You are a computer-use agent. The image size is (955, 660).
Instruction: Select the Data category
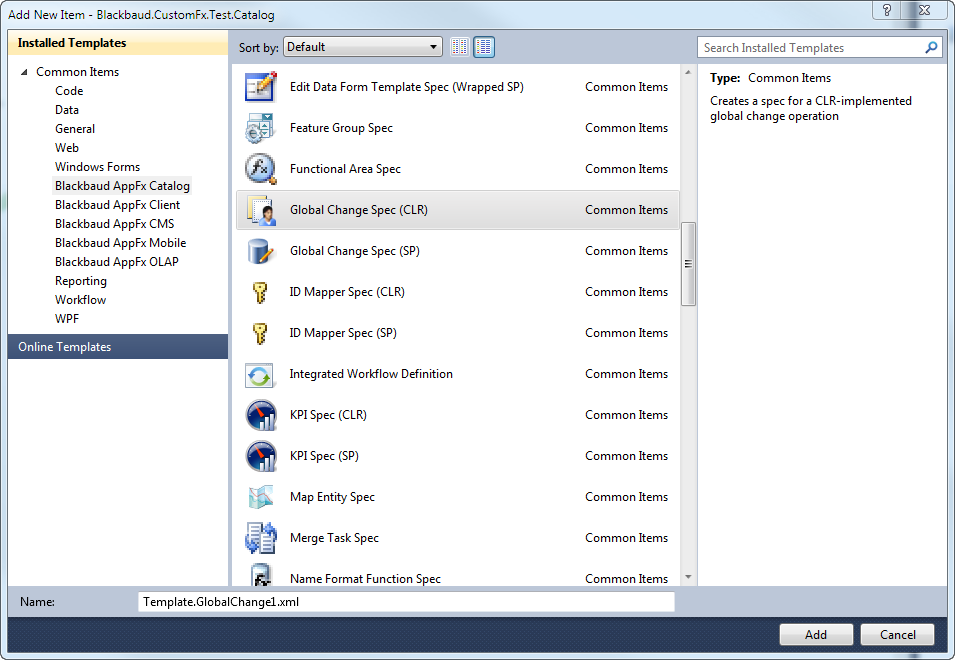(x=67, y=110)
